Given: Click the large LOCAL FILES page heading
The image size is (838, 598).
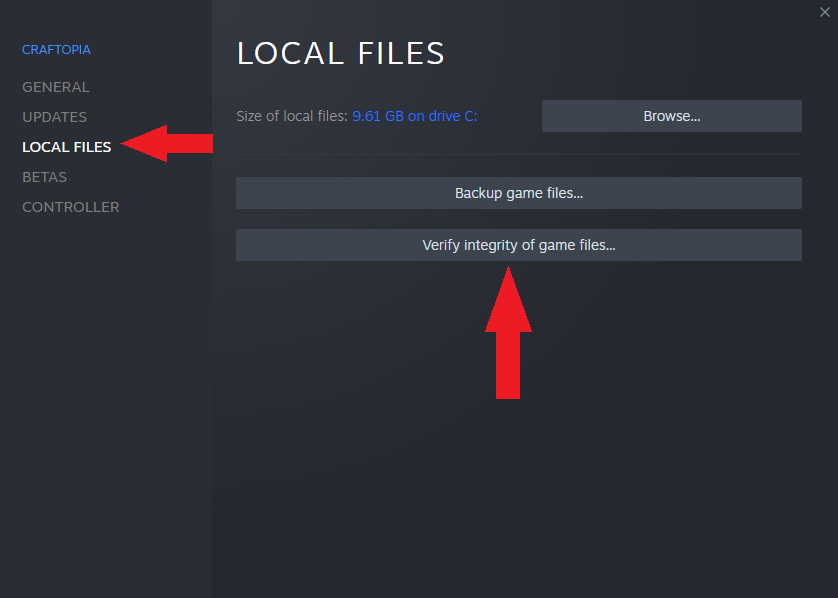Looking at the screenshot, I should point(341,54).
